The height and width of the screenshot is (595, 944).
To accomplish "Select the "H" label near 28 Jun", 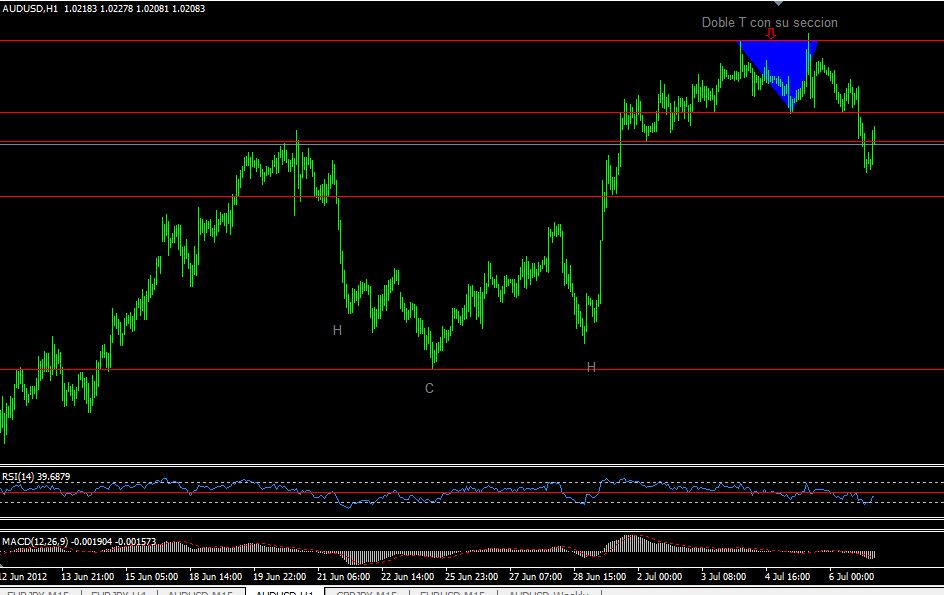I will 591,367.
